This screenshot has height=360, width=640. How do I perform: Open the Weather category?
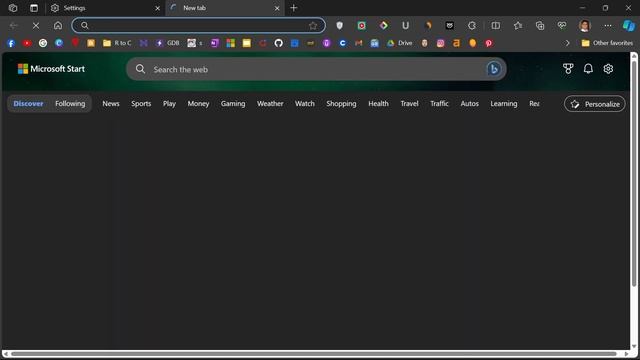pyautogui.click(x=270, y=104)
